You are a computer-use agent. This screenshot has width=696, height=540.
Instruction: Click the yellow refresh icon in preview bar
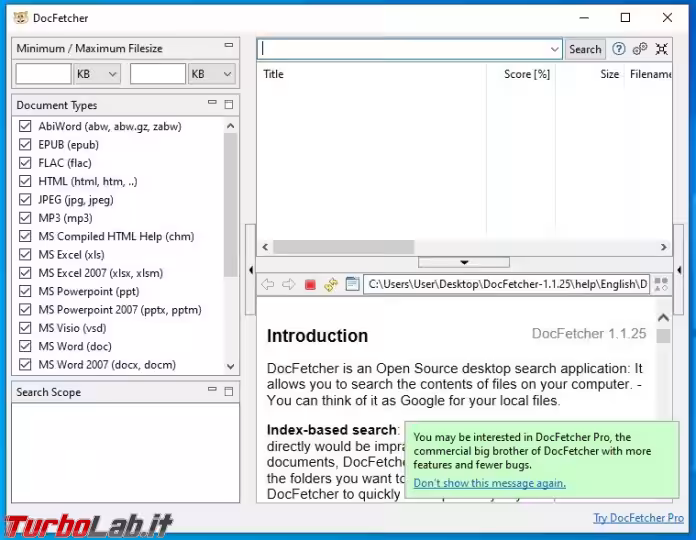coord(331,285)
